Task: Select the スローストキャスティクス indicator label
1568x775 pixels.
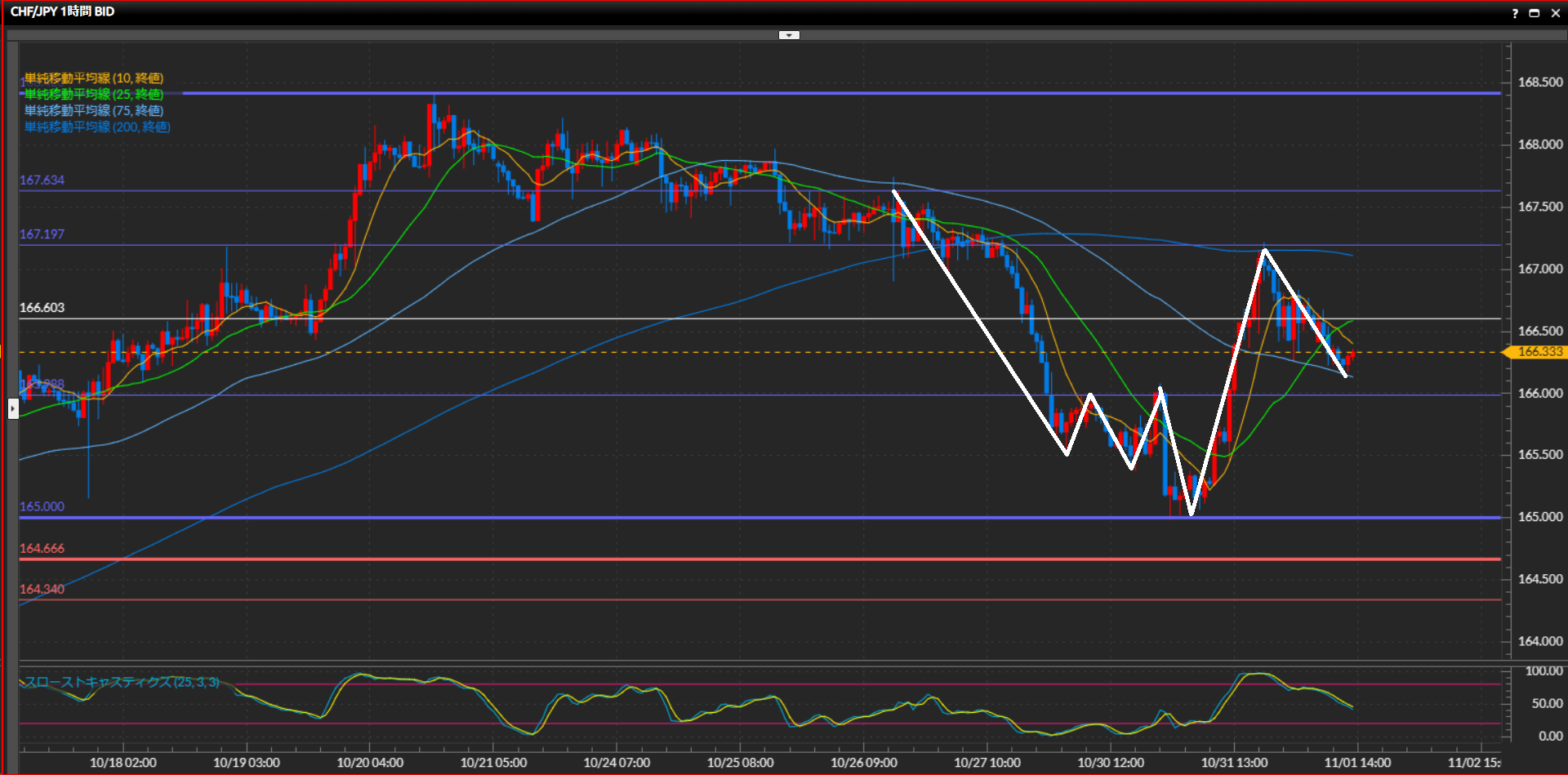Action: 122,682
